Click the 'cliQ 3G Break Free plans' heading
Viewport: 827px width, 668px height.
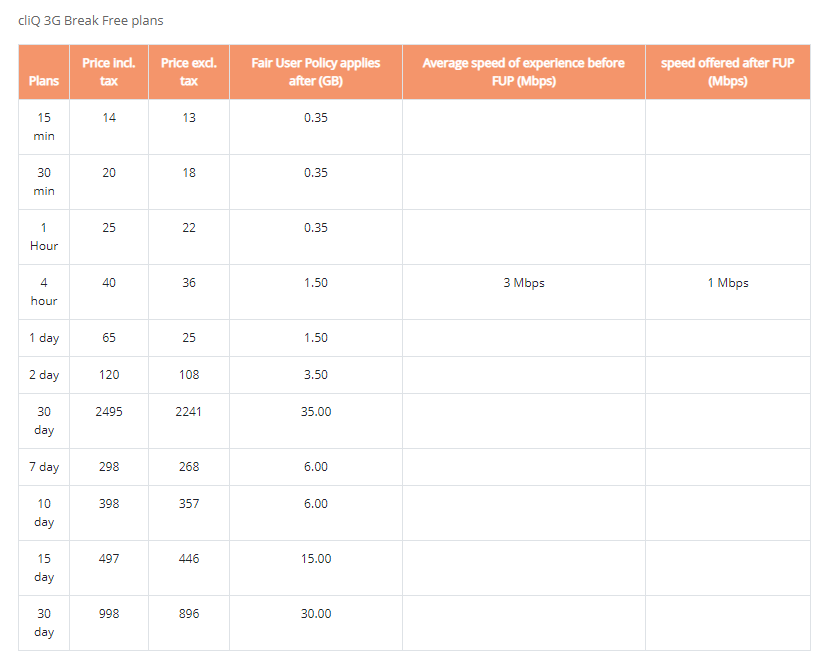(x=91, y=21)
